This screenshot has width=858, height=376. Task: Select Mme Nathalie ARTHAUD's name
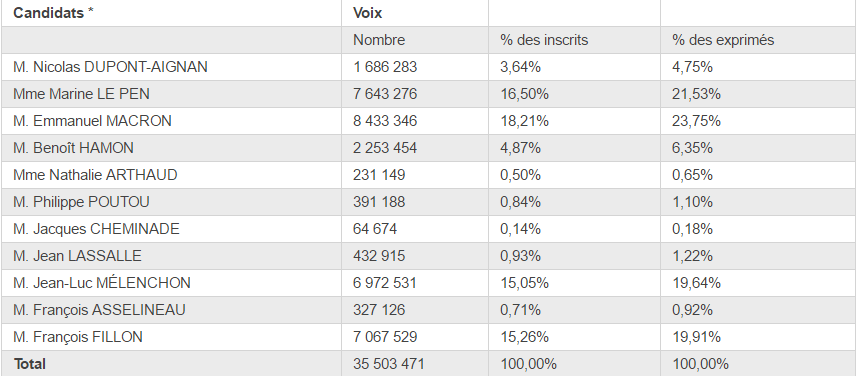tap(95, 175)
